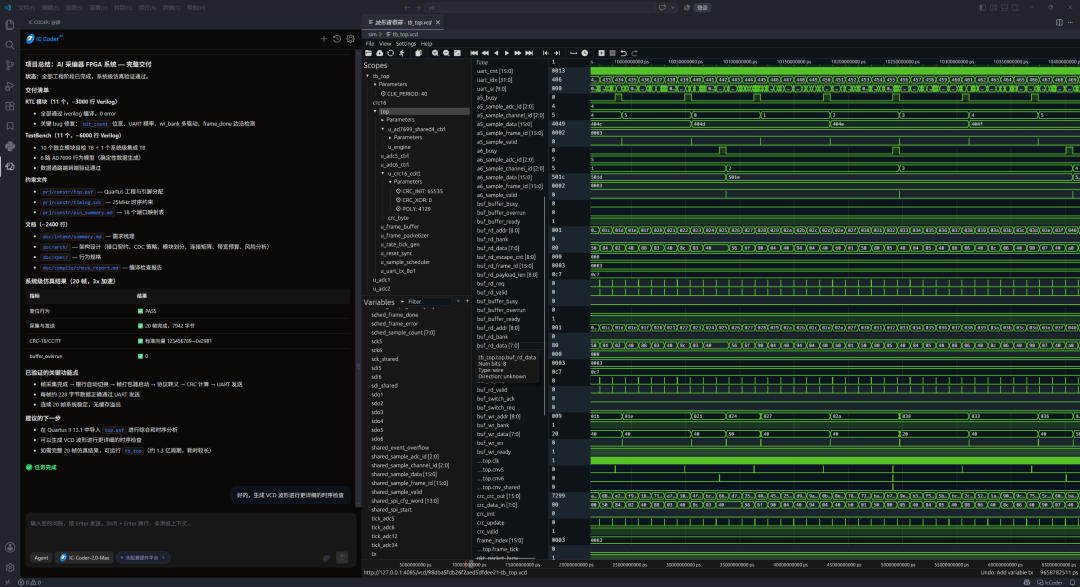Collapse the u_crc16_ccitt scope node

pyautogui.click(x=382, y=173)
